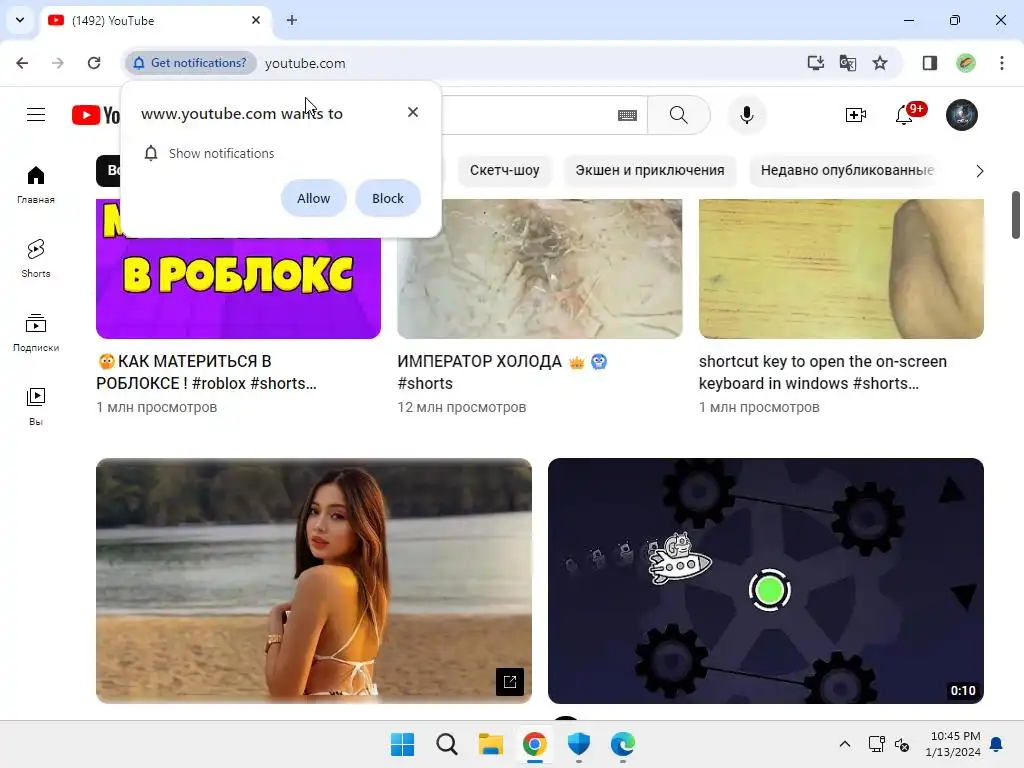Open the on-screen keyboard shortcut short
The width and height of the screenshot is (1024, 768).
coord(841,269)
